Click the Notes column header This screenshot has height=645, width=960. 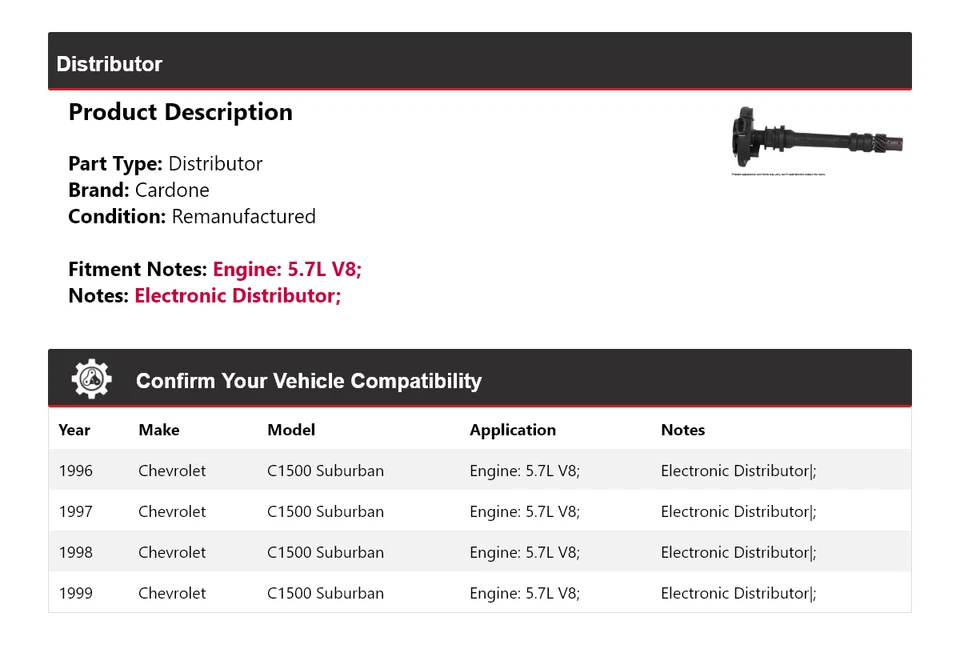[682, 430]
